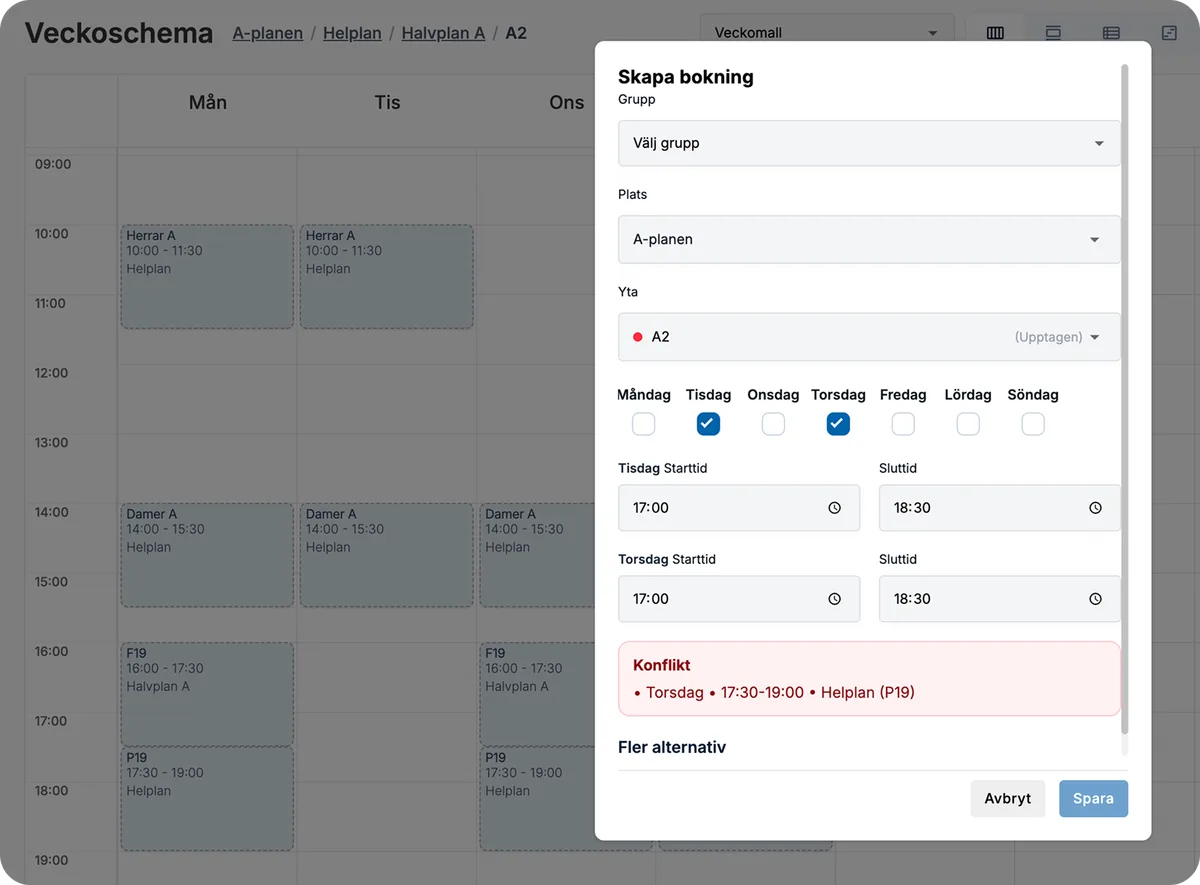
Task: Check the Fredag checkbox
Action: pyautogui.click(x=903, y=424)
